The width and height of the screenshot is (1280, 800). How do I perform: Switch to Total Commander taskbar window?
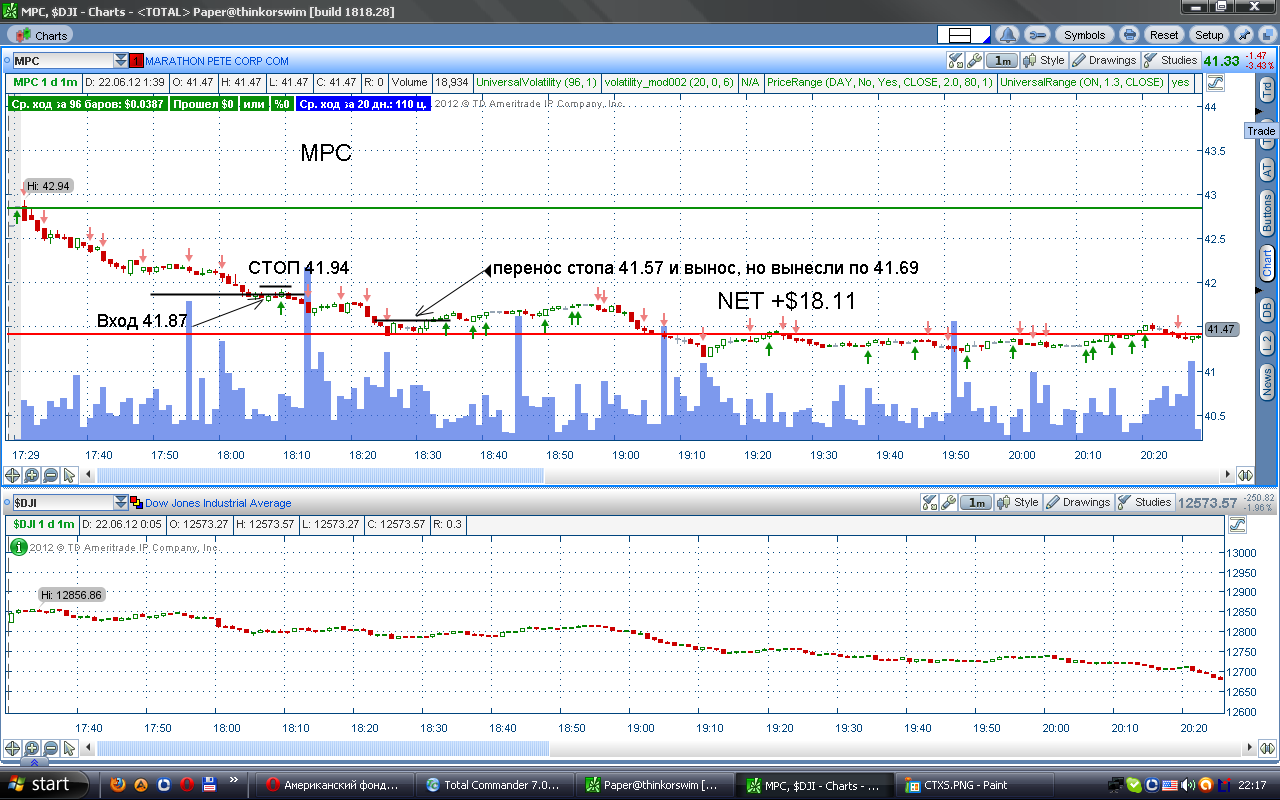coord(497,785)
